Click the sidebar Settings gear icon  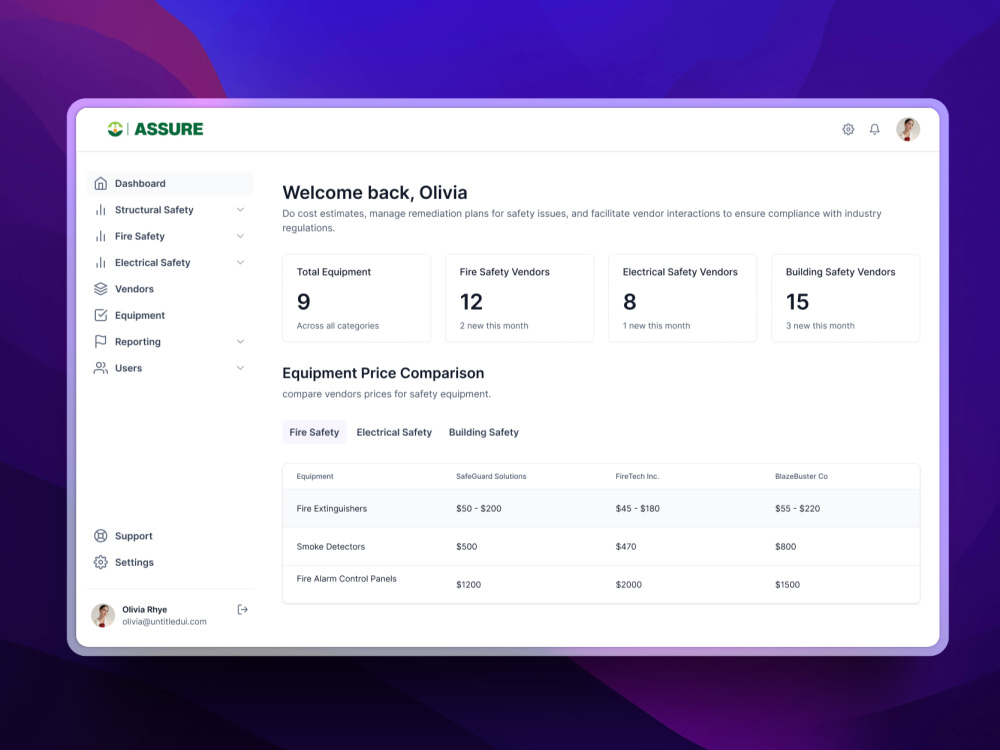click(101, 562)
